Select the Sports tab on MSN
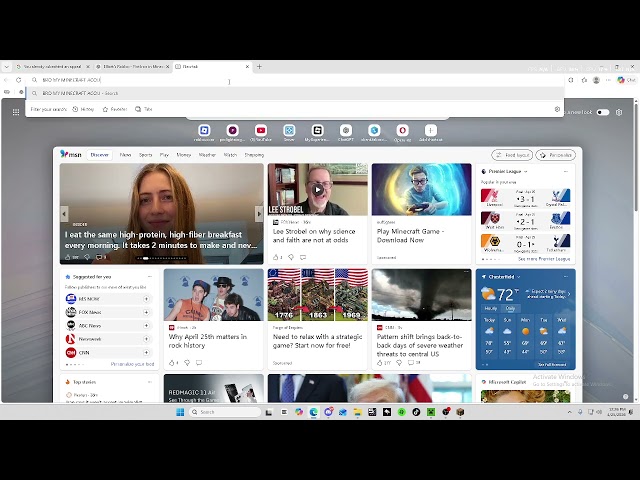The image size is (640, 480). pos(145,155)
